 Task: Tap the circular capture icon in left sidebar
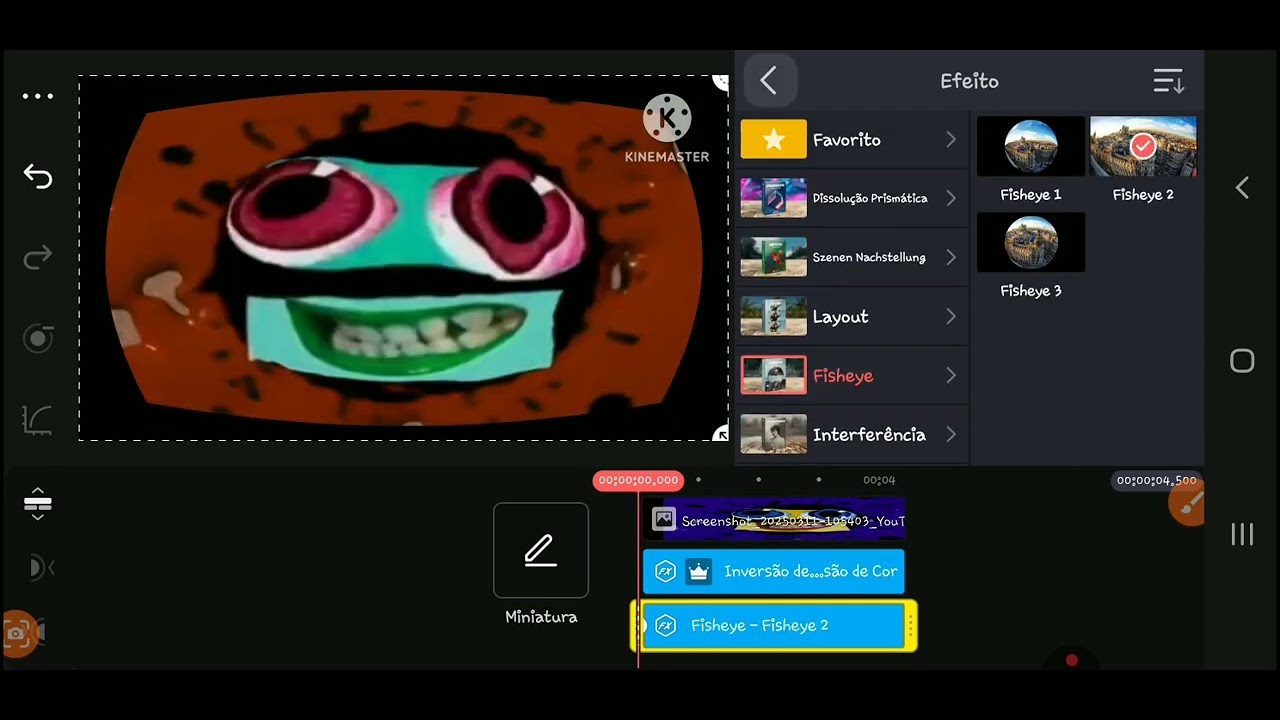38,339
